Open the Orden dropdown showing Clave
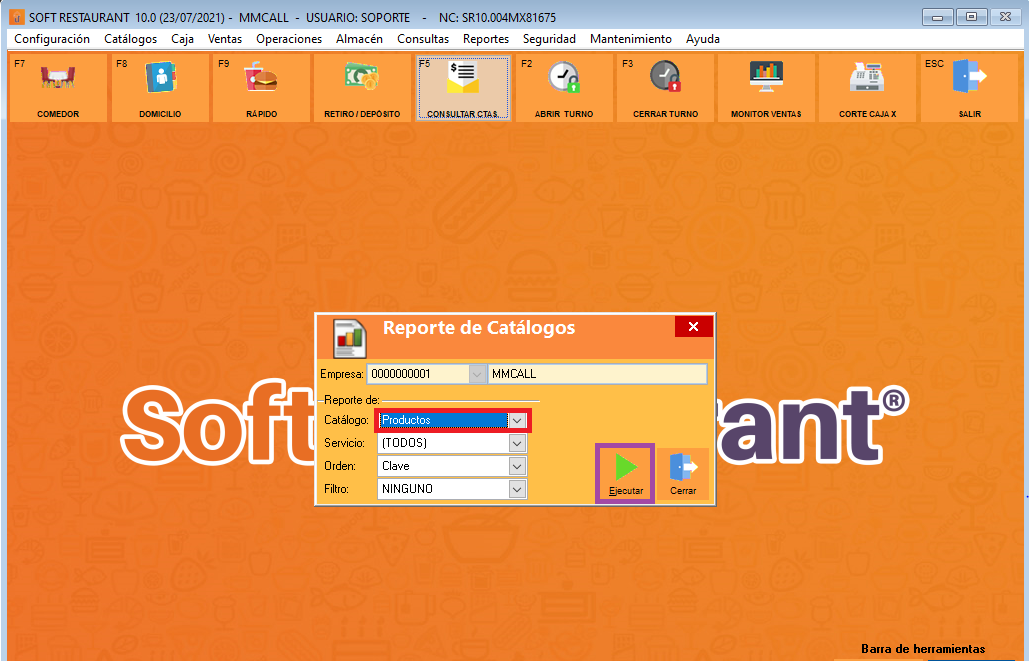 (x=517, y=466)
